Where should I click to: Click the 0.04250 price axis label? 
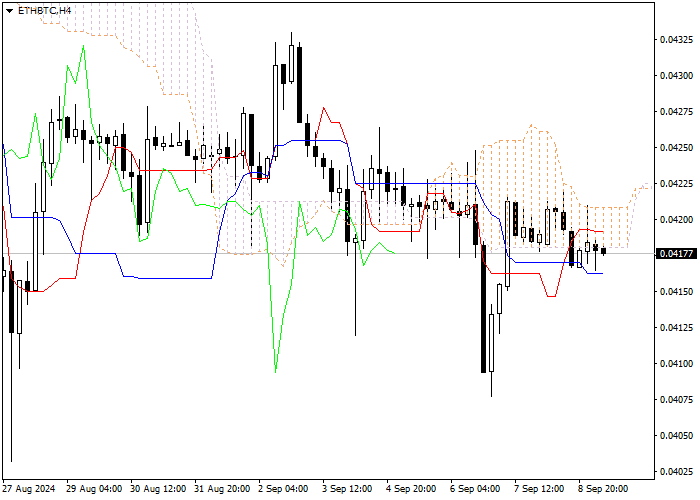point(676,148)
